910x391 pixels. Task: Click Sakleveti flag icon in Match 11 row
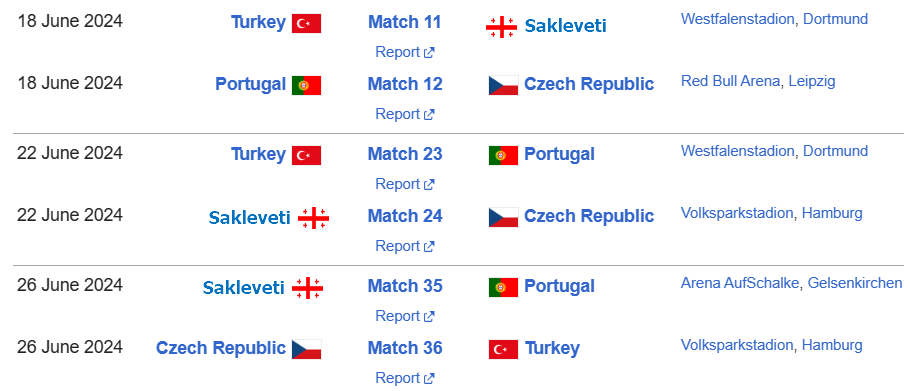[501, 27]
